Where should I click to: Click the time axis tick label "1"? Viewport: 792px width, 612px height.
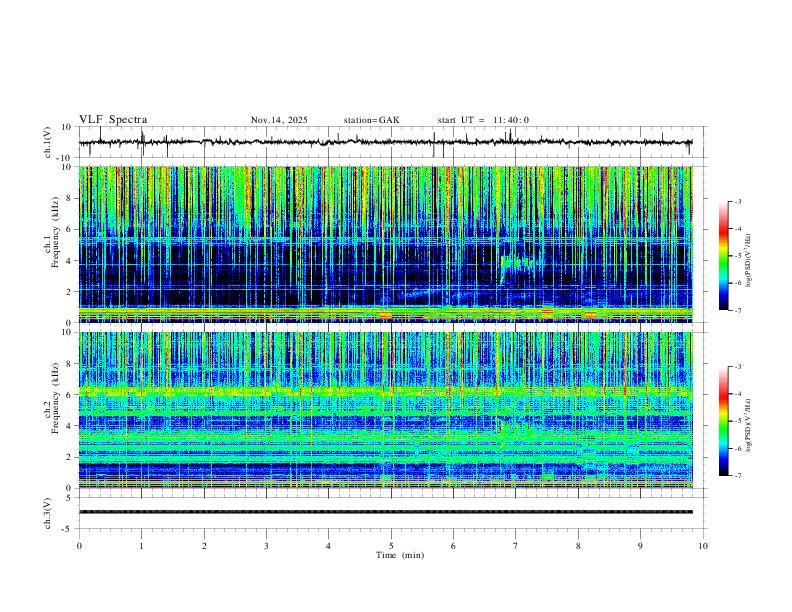(141, 546)
